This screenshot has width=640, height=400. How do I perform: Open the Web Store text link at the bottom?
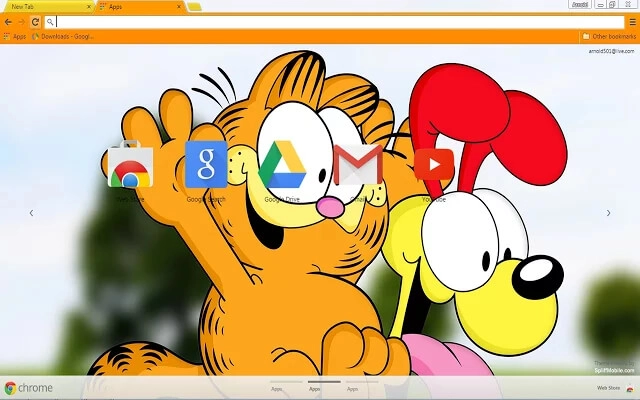pos(609,388)
